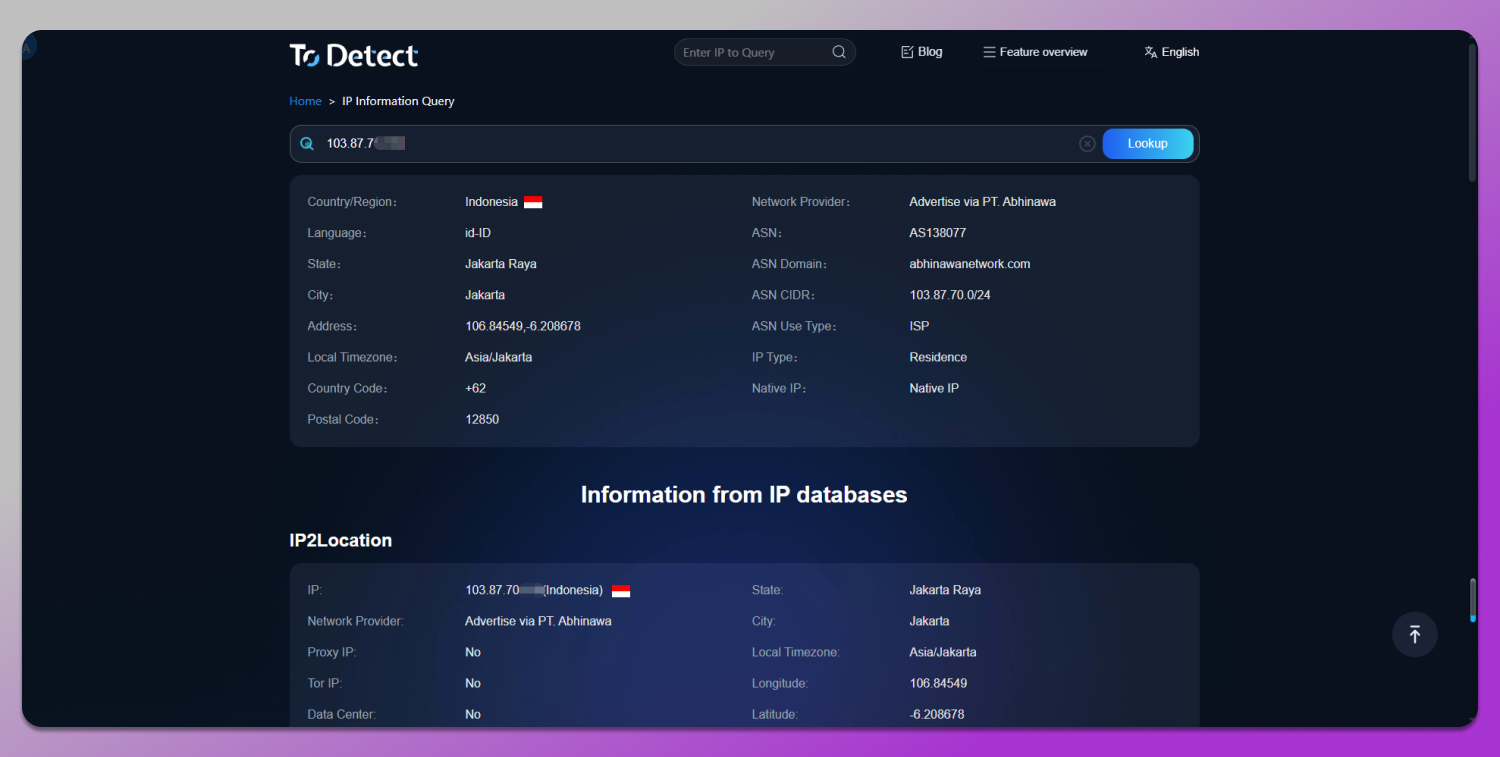Viewport: 1500px width, 757px height.
Task: Click the abhinawanetwork.com ASN domain value
Action: (x=969, y=263)
